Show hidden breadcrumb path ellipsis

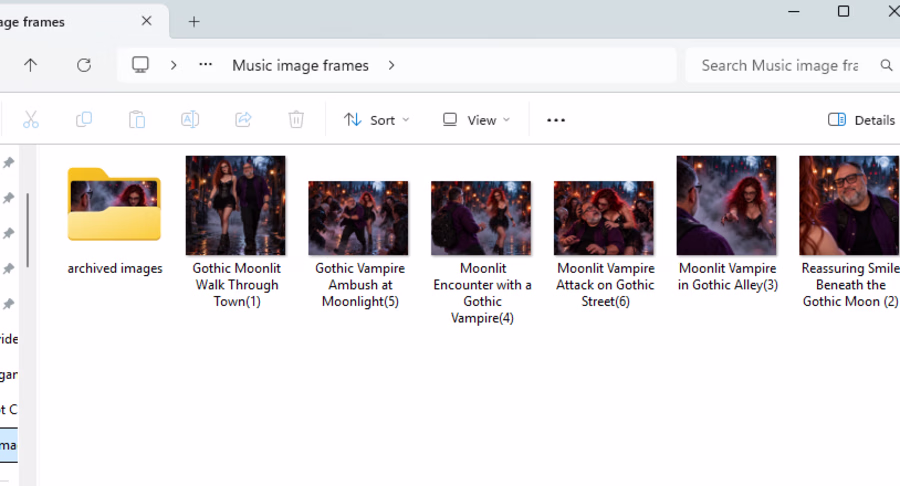(205, 65)
